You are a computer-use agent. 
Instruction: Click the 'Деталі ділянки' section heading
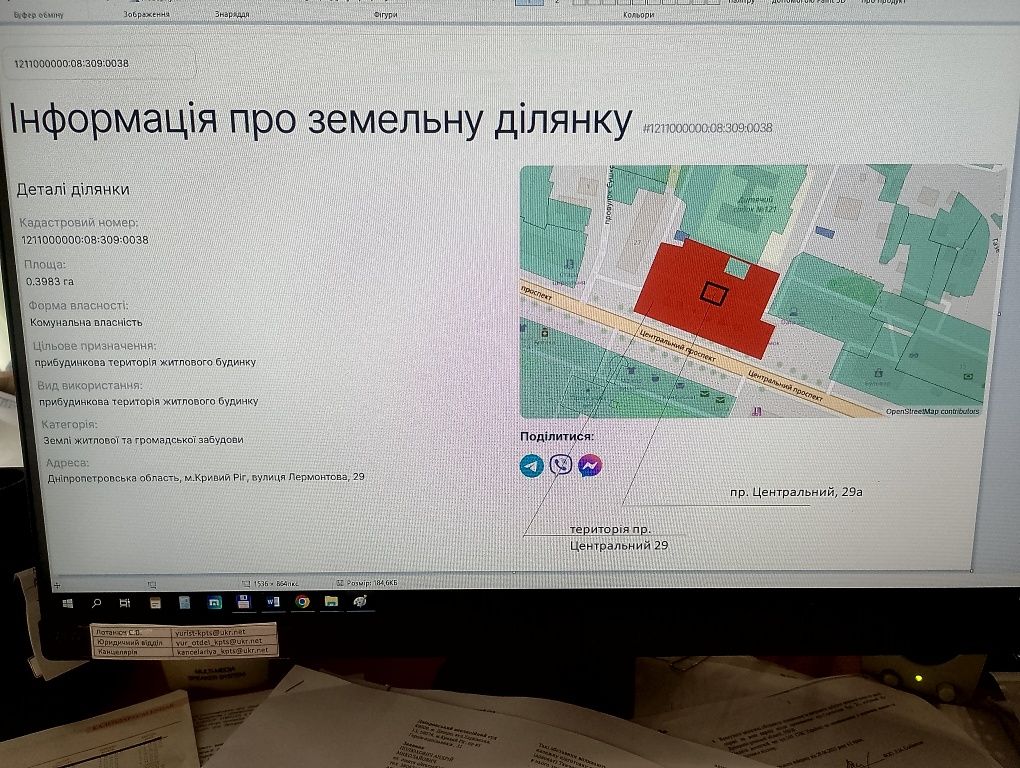click(x=73, y=189)
